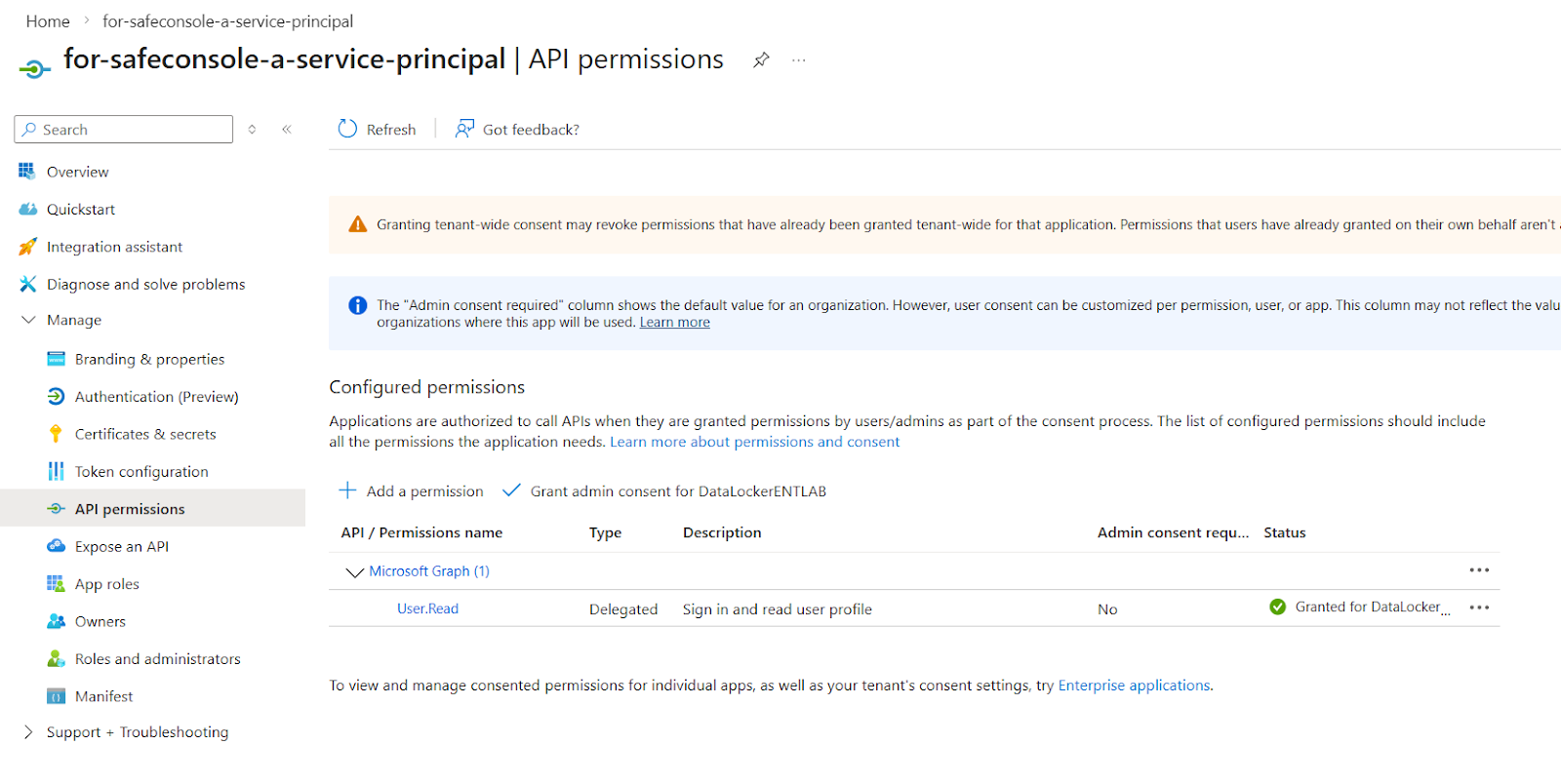Click the orange warning triangle icon

[x=358, y=224]
